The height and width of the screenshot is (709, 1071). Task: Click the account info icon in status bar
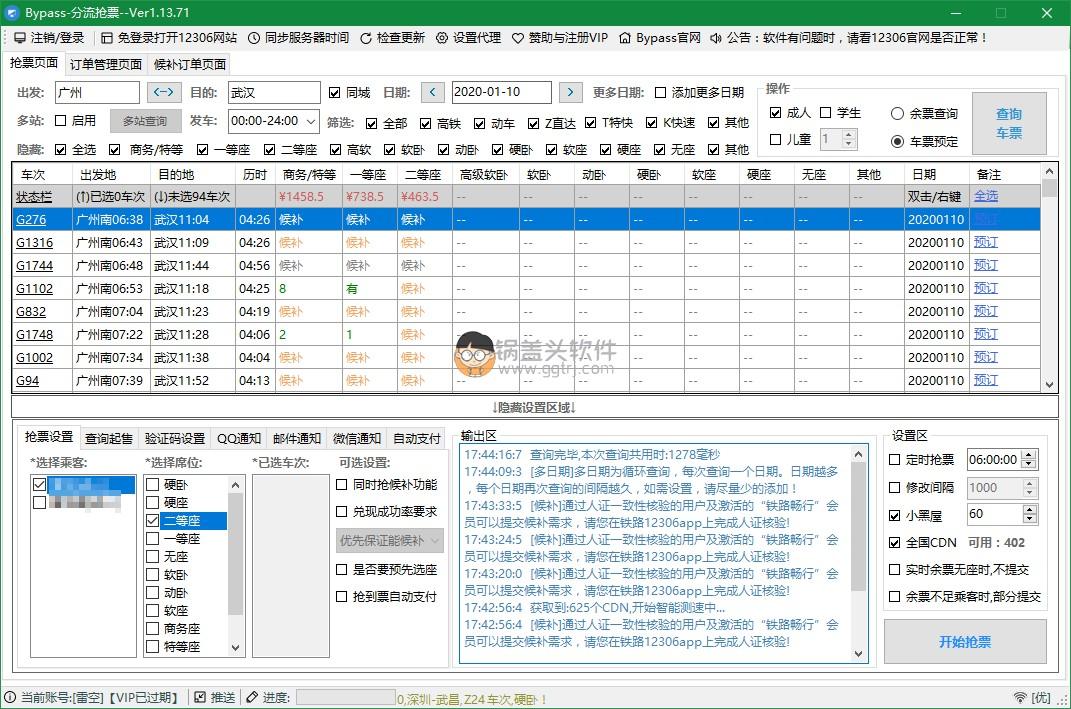pos(10,697)
